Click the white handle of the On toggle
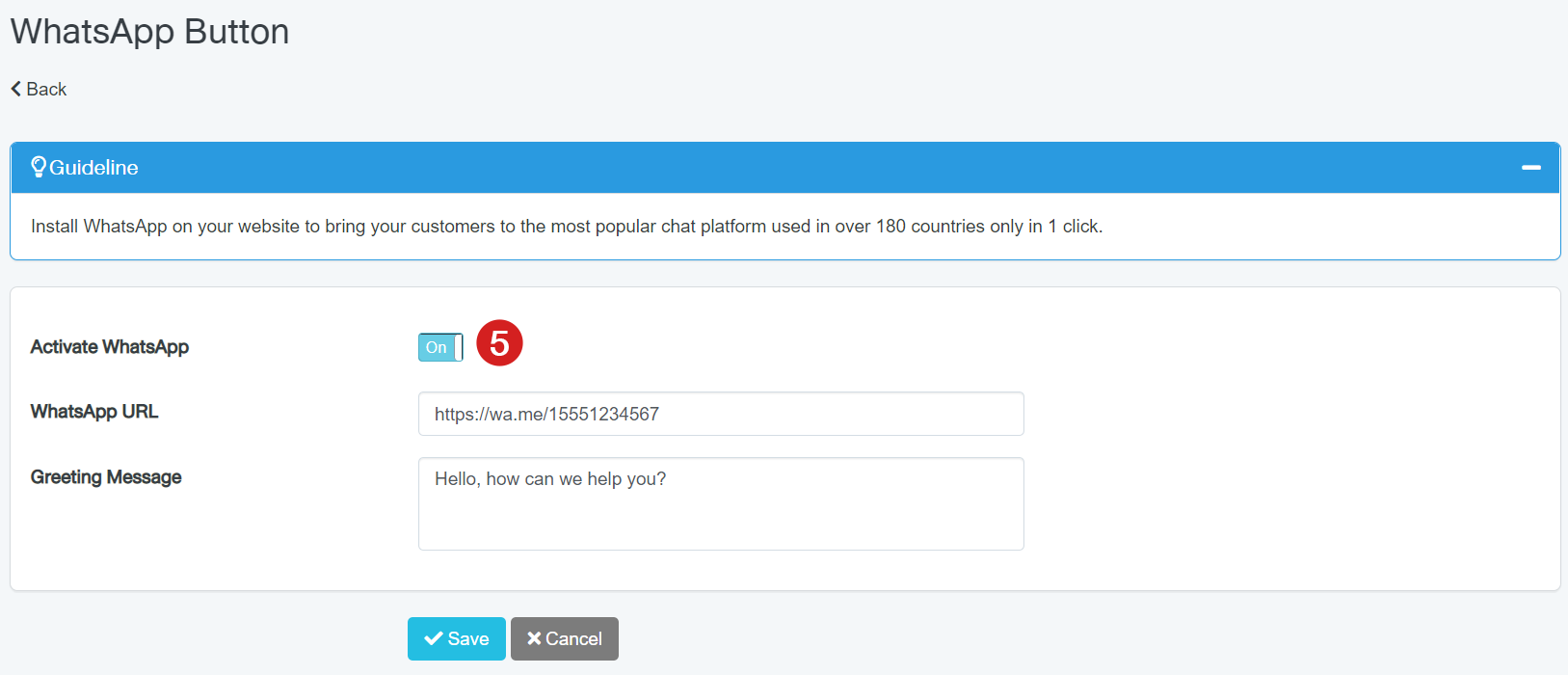1568x675 pixels. tap(459, 347)
